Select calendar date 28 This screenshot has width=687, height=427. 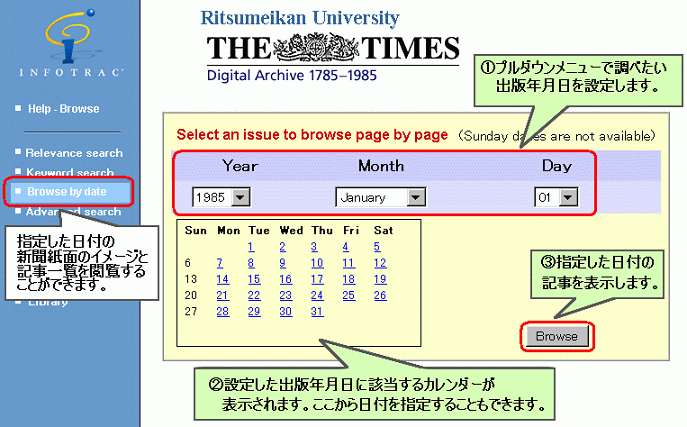tap(223, 311)
